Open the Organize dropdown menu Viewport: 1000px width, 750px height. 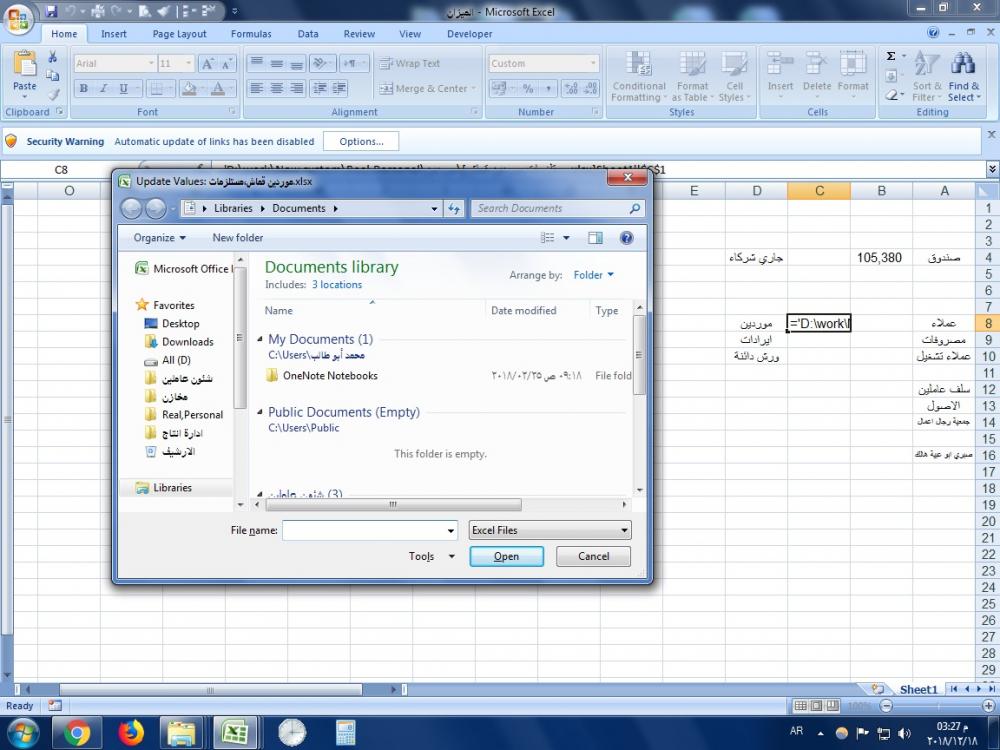coord(159,238)
